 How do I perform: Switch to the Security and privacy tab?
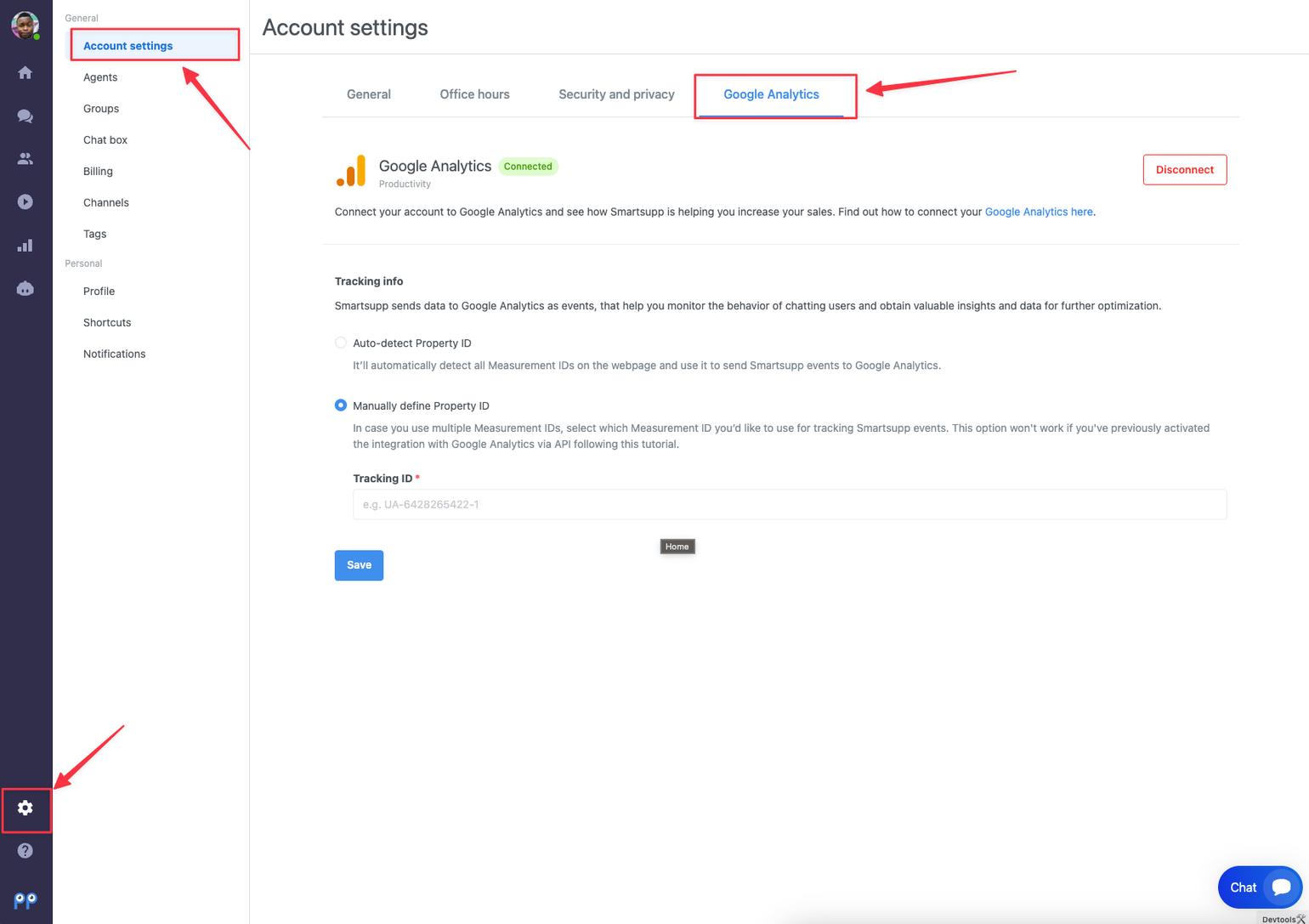615,94
